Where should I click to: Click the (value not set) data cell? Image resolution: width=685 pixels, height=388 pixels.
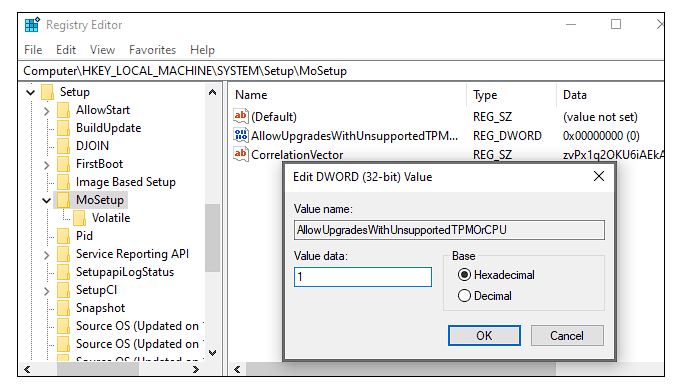600,117
